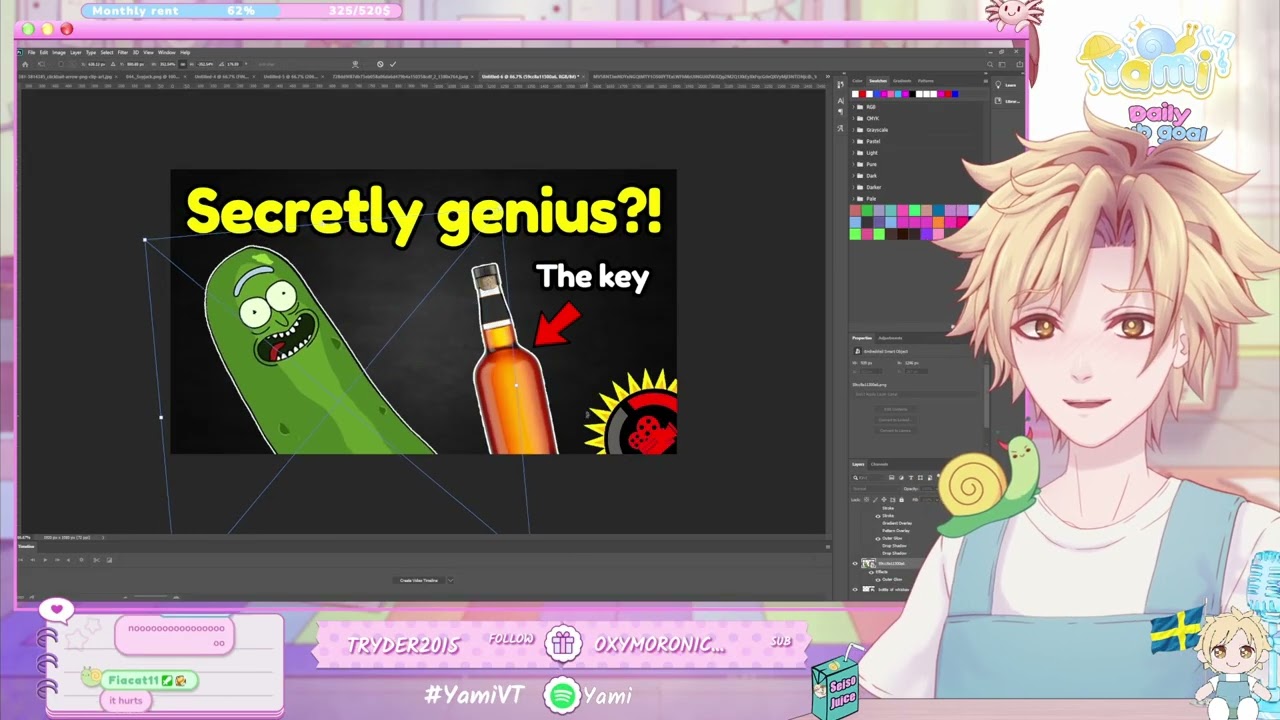
Task: Filter layers by adjustment layers icon
Action: point(901,478)
